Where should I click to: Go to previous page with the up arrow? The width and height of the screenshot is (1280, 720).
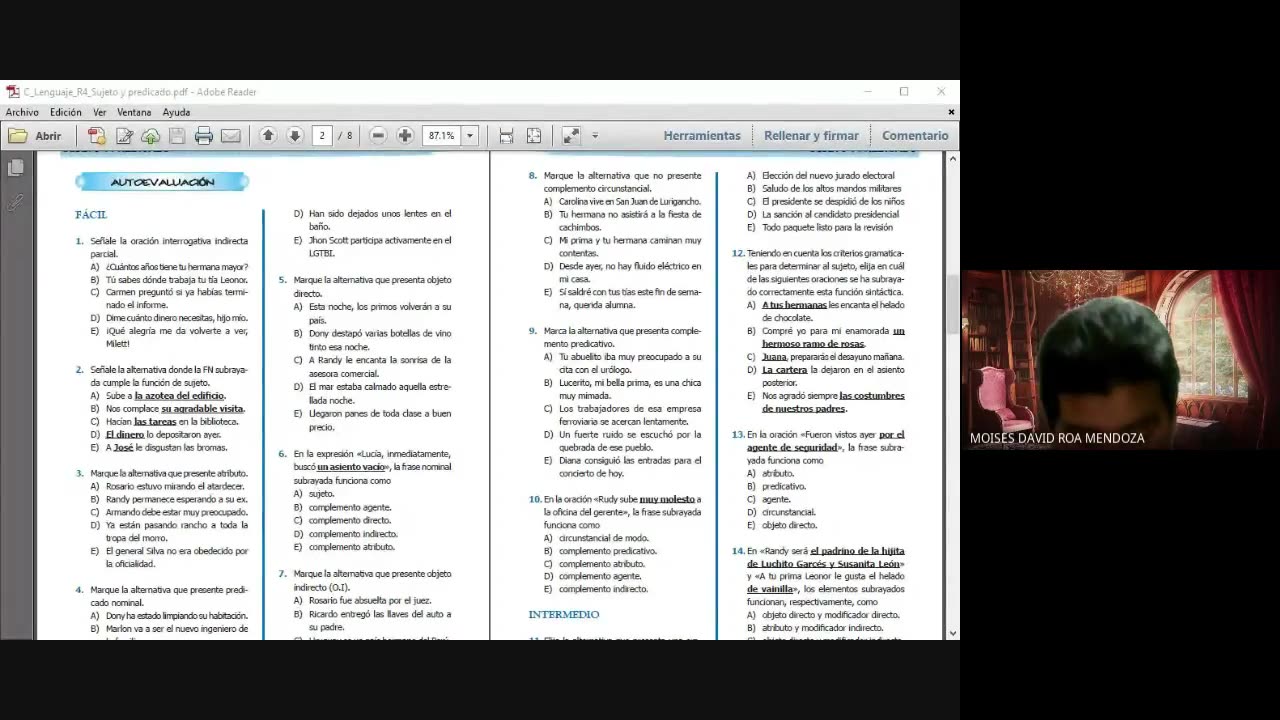point(268,136)
